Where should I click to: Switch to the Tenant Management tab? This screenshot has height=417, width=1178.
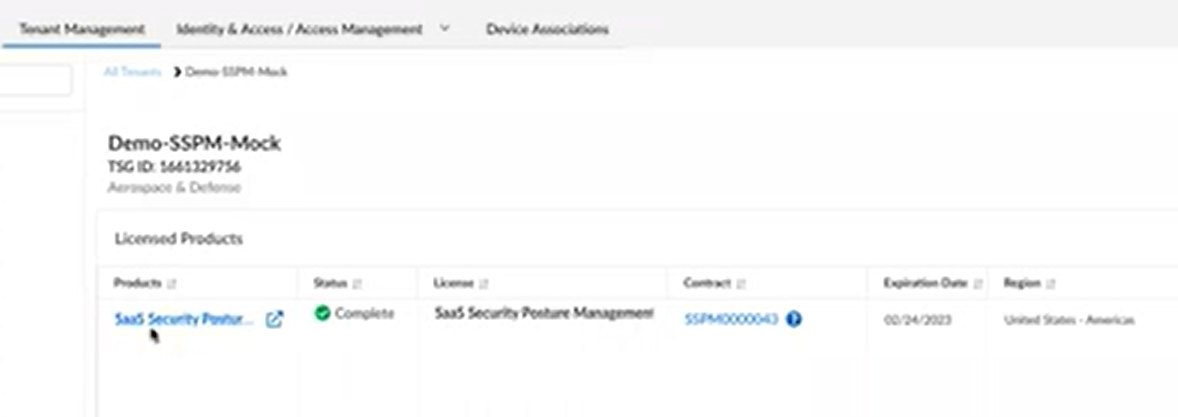[82, 29]
